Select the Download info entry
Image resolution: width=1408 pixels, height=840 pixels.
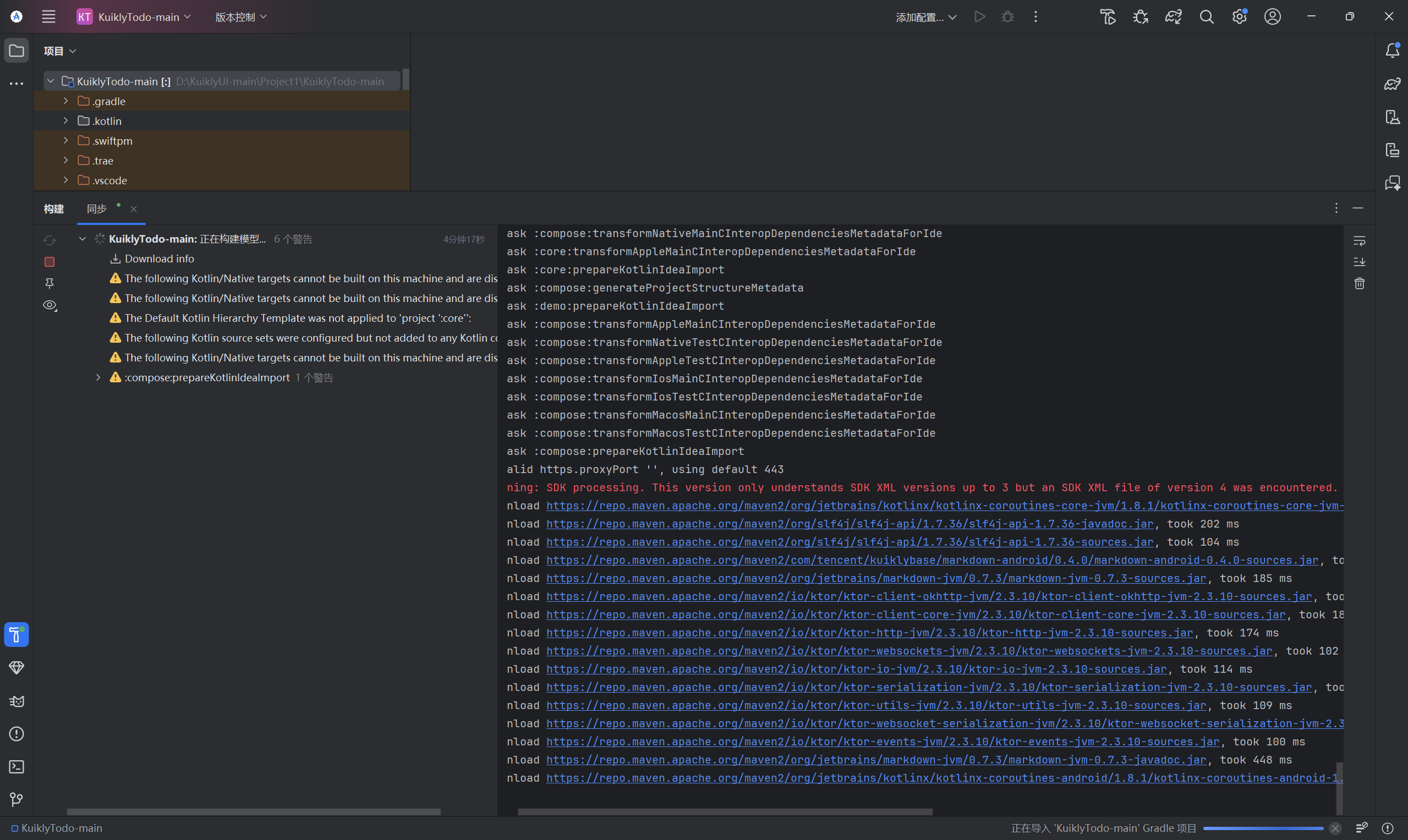click(x=159, y=259)
